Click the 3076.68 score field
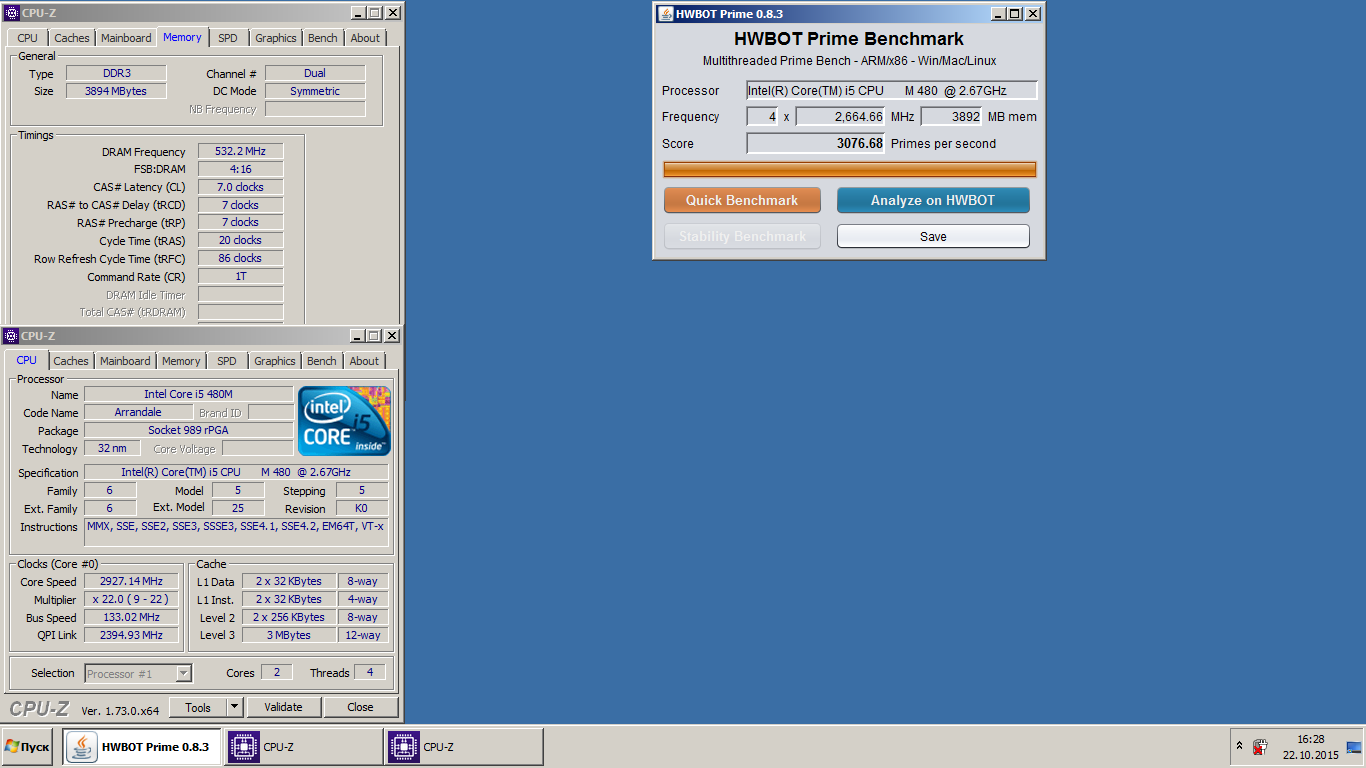The width and height of the screenshot is (1366, 768). point(816,144)
